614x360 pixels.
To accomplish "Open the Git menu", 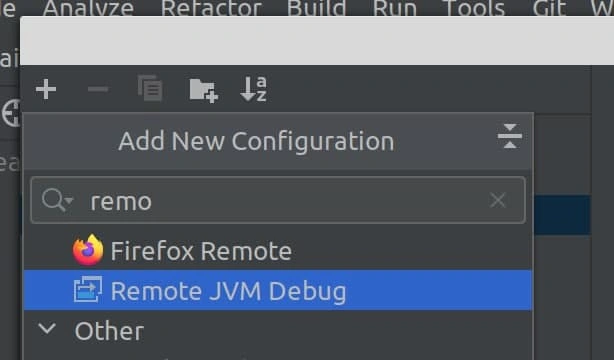I will pyautogui.click(x=549, y=8).
